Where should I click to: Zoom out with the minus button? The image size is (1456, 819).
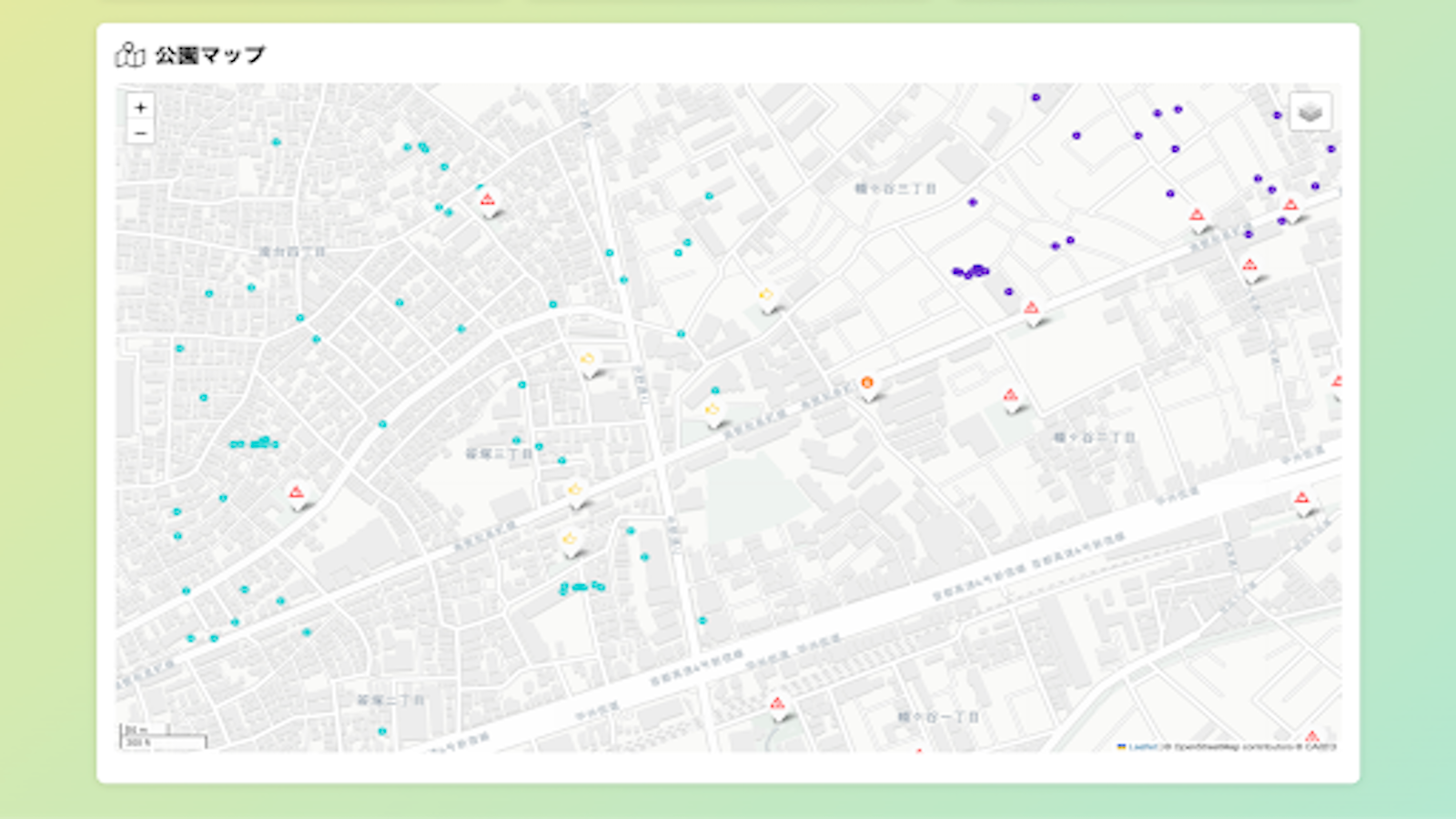click(140, 133)
